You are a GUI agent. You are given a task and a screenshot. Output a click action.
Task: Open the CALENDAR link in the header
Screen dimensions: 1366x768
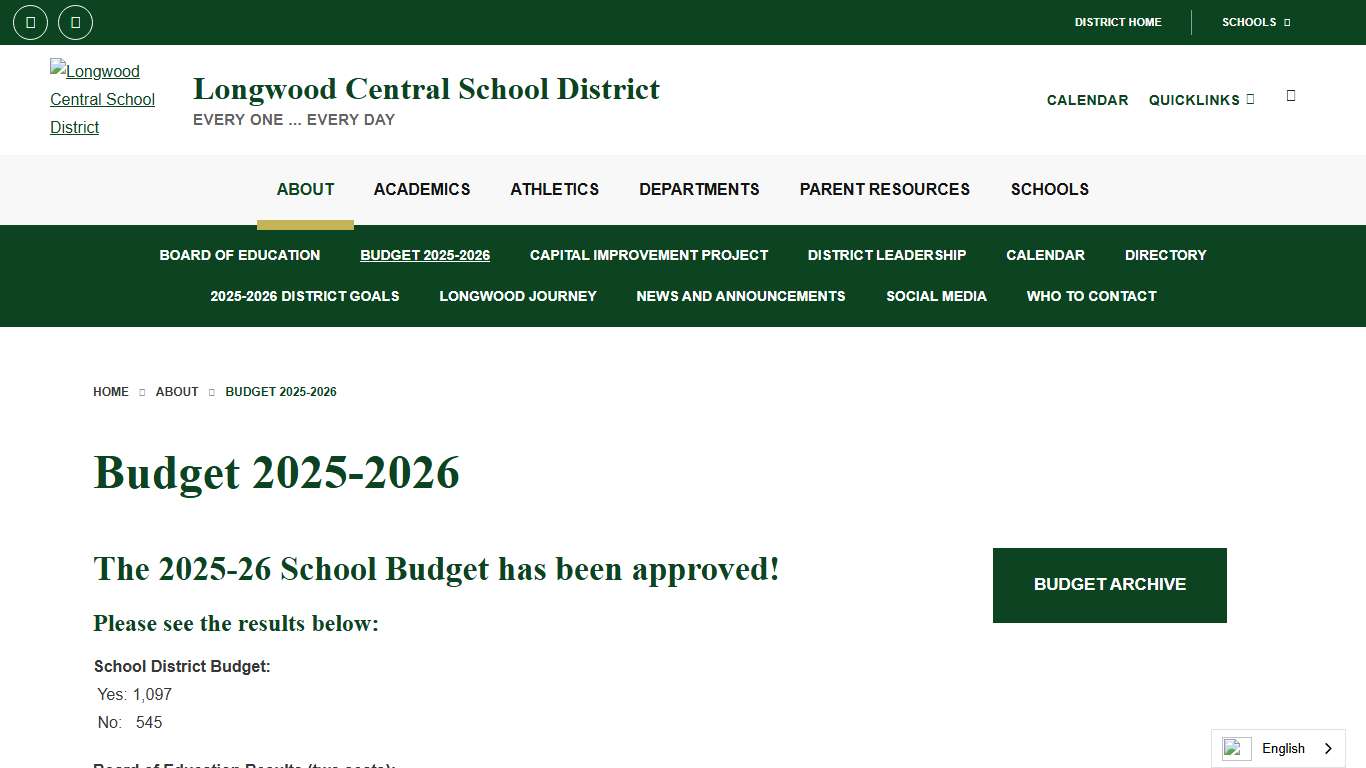point(1087,100)
